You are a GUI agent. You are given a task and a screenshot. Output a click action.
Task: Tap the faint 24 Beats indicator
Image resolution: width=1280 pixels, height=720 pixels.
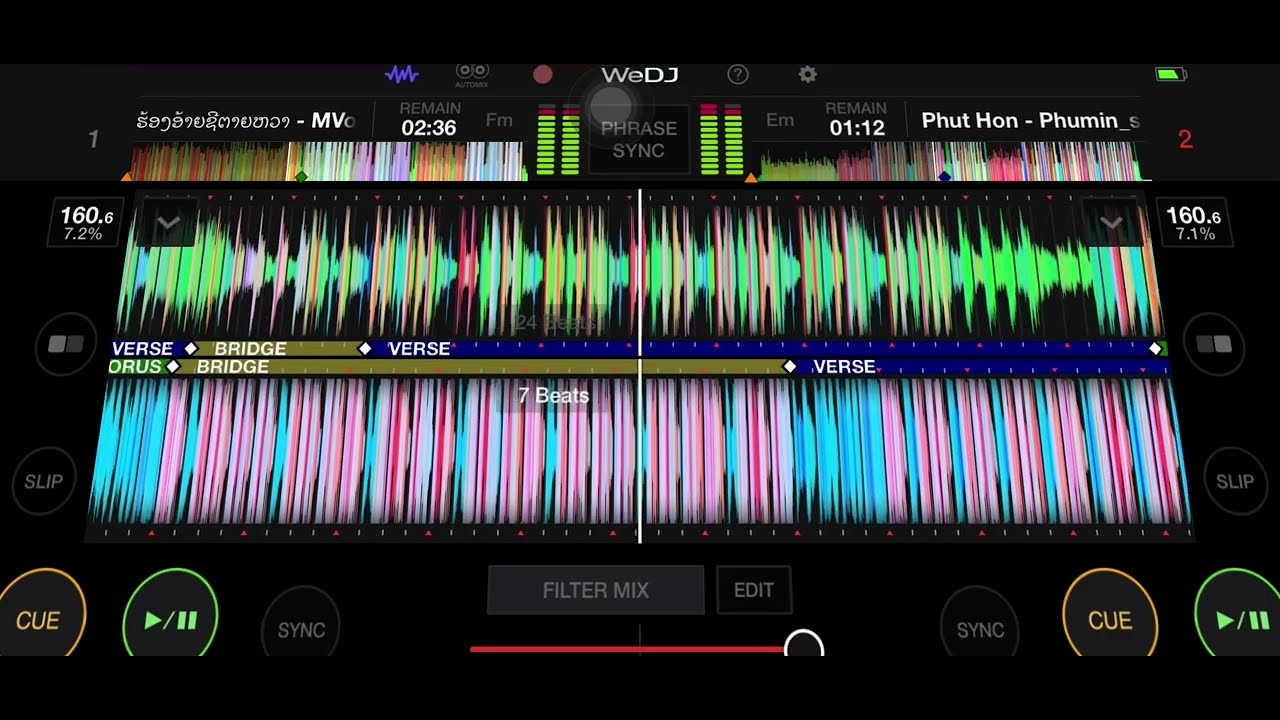tap(554, 322)
